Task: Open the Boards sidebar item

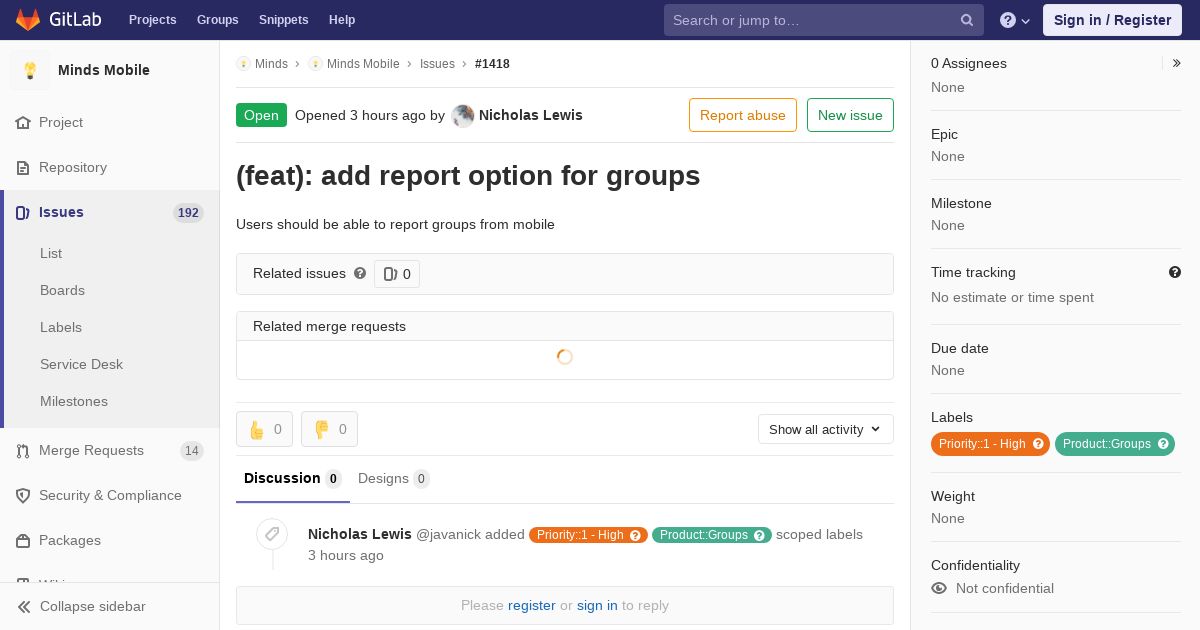Action: [x=62, y=290]
